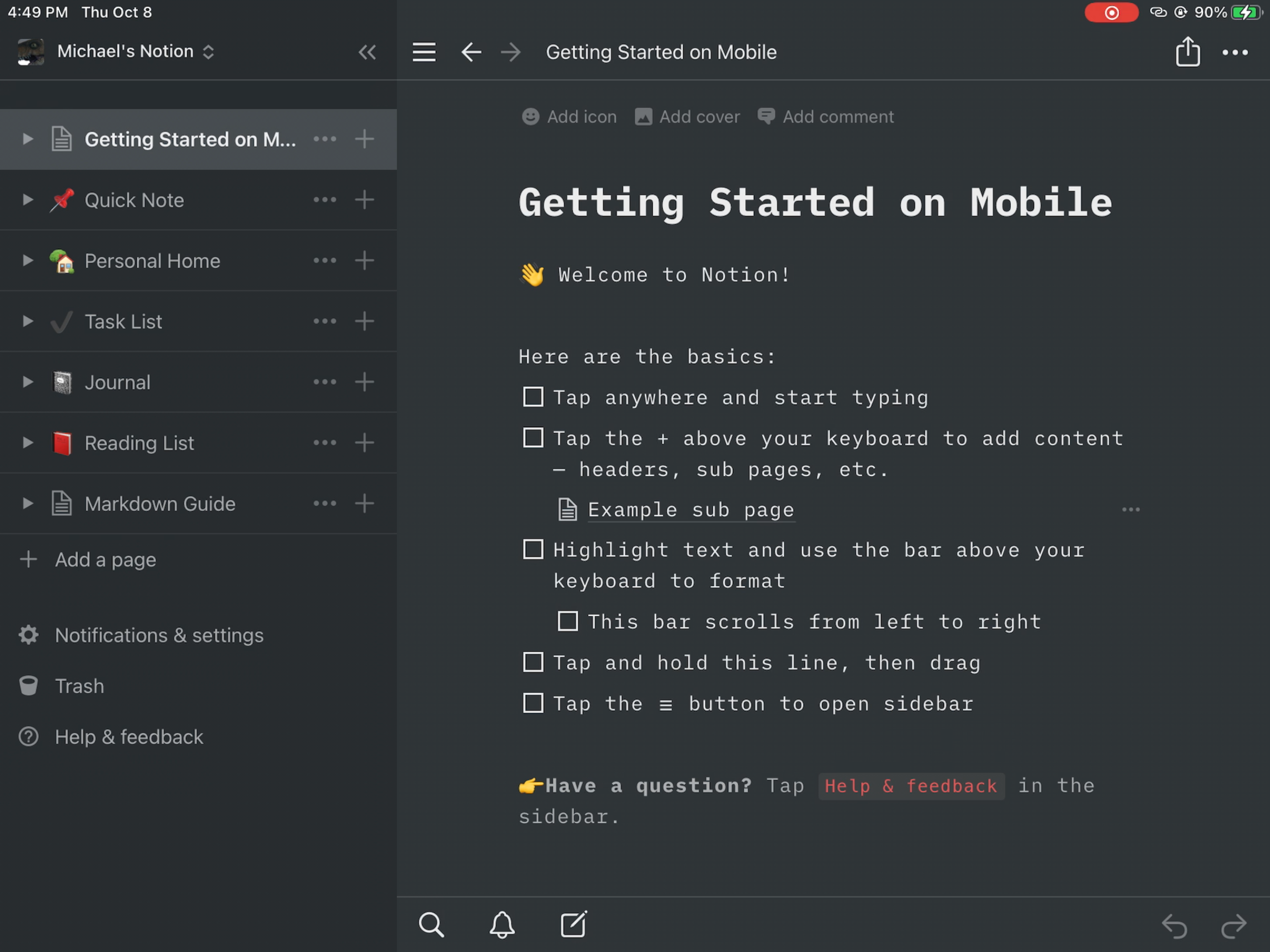1270x952 pixels.
Task: Expand the Quick Note page tree
Action: click(x=27, y=200)
